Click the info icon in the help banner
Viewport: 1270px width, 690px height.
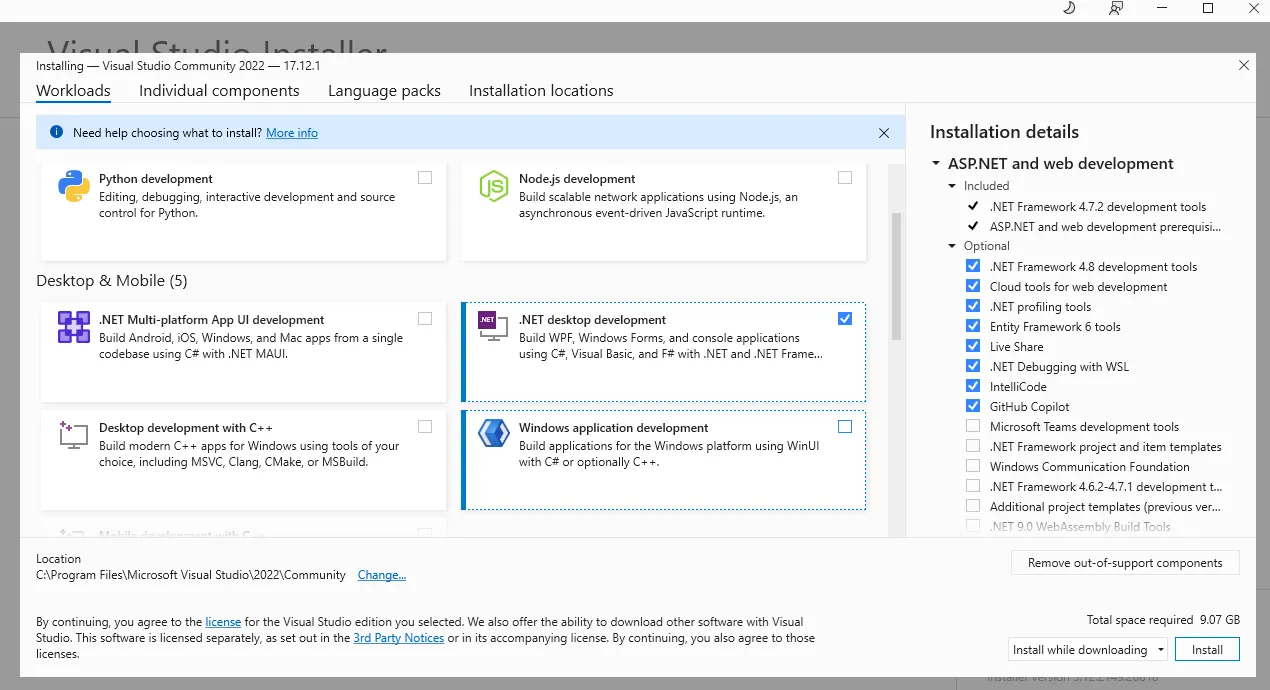55,132
